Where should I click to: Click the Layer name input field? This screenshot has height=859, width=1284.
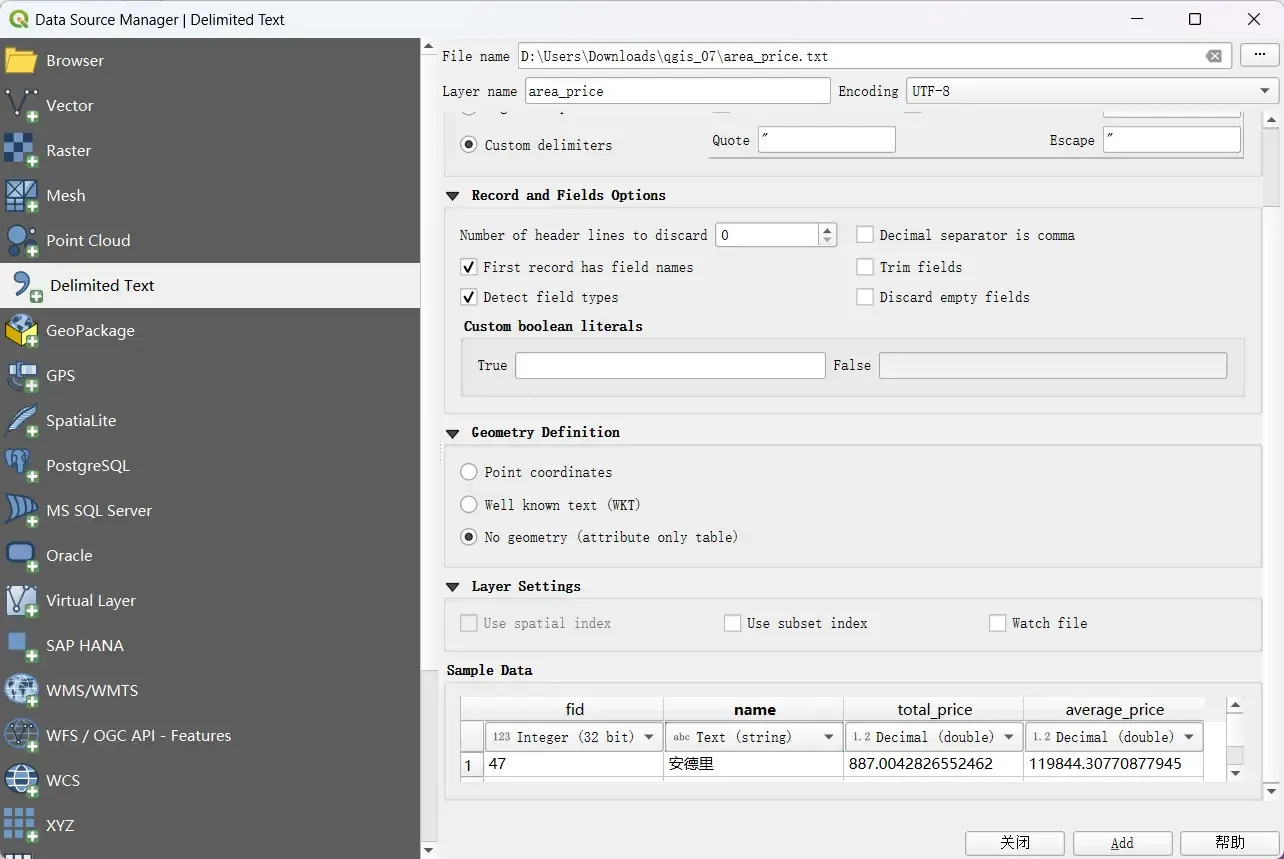coord(677,91)
